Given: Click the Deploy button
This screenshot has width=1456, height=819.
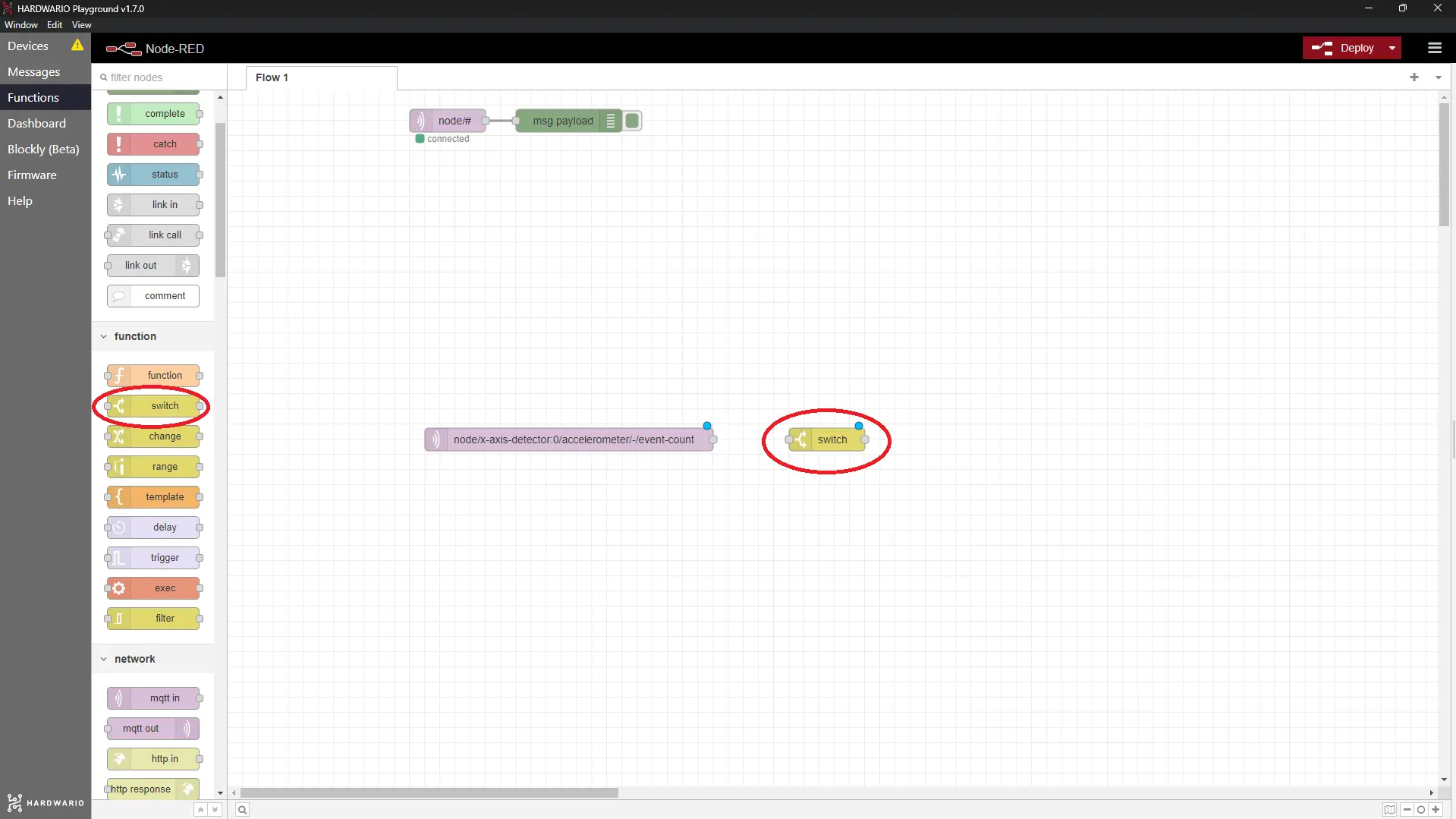Looking at the screenshot, I should click(1344, 48).
